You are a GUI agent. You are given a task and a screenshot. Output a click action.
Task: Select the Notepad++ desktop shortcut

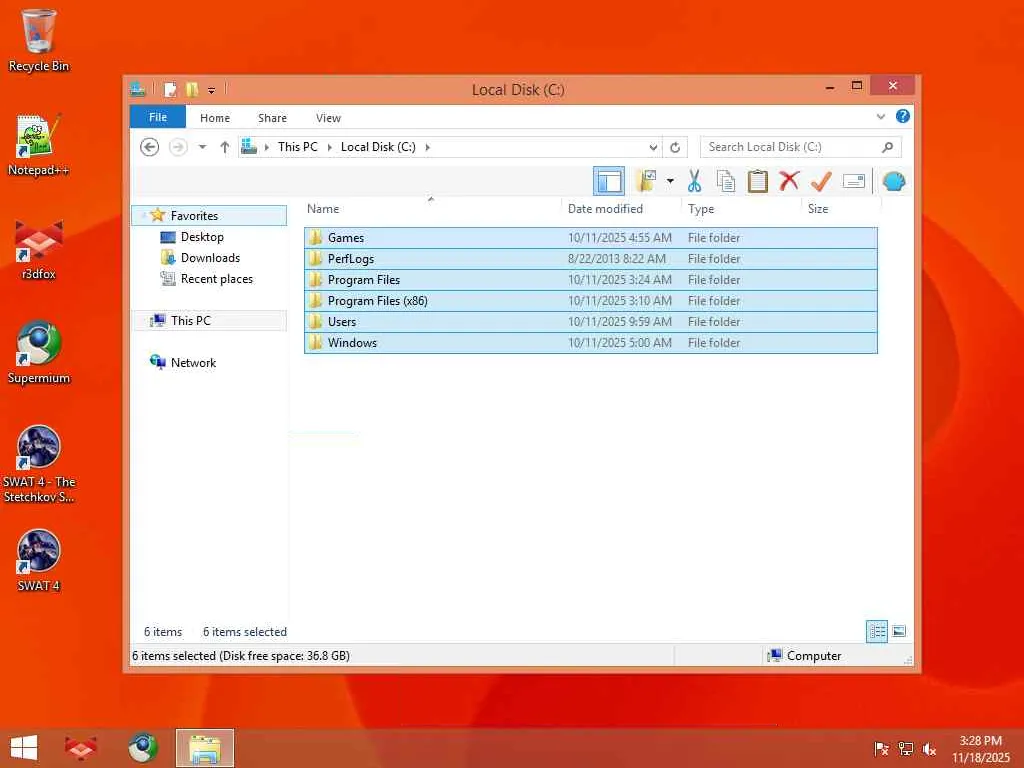(39, 145)
